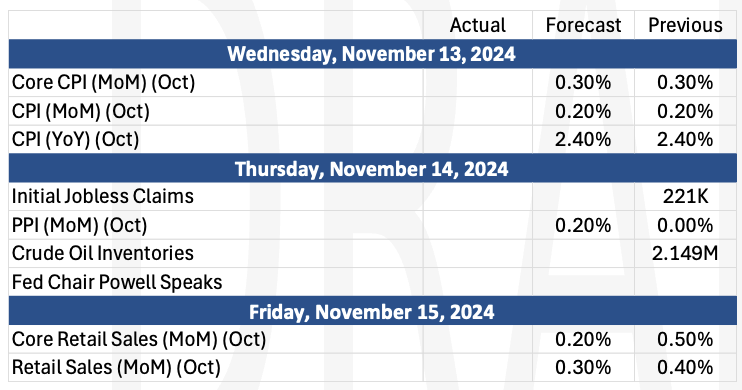Select the CPI (MoM) (Oct) row label

click(81, 112)
